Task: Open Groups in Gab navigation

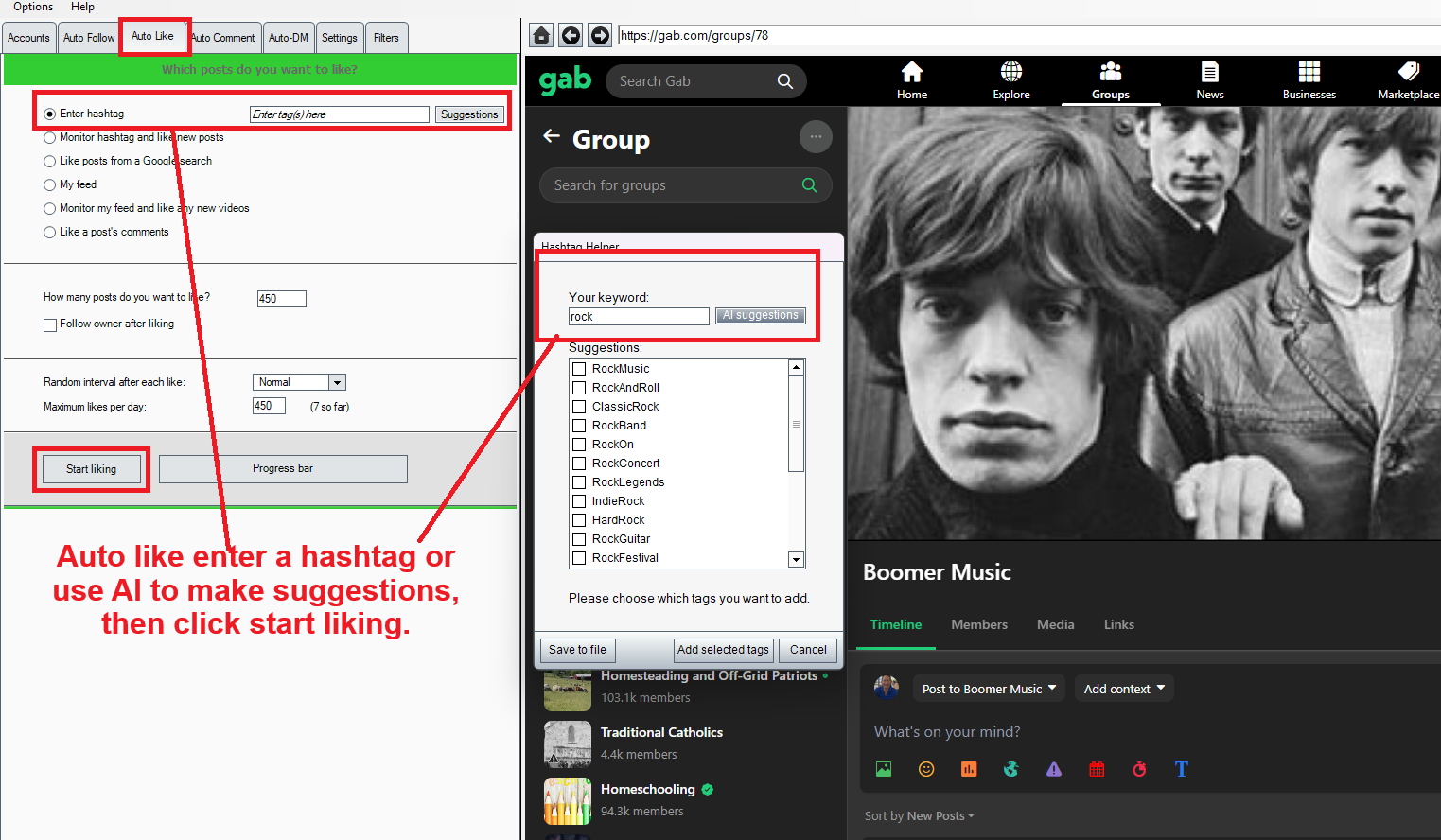Action: 1111,80
